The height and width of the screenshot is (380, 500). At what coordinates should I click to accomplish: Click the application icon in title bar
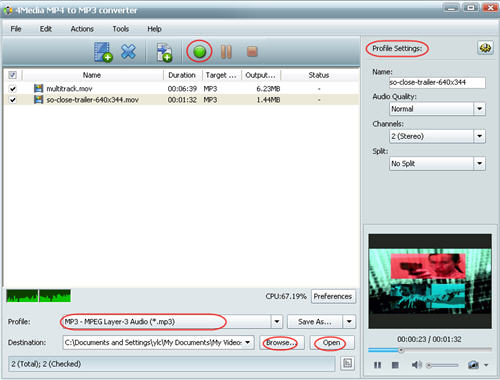pos(8,10)
